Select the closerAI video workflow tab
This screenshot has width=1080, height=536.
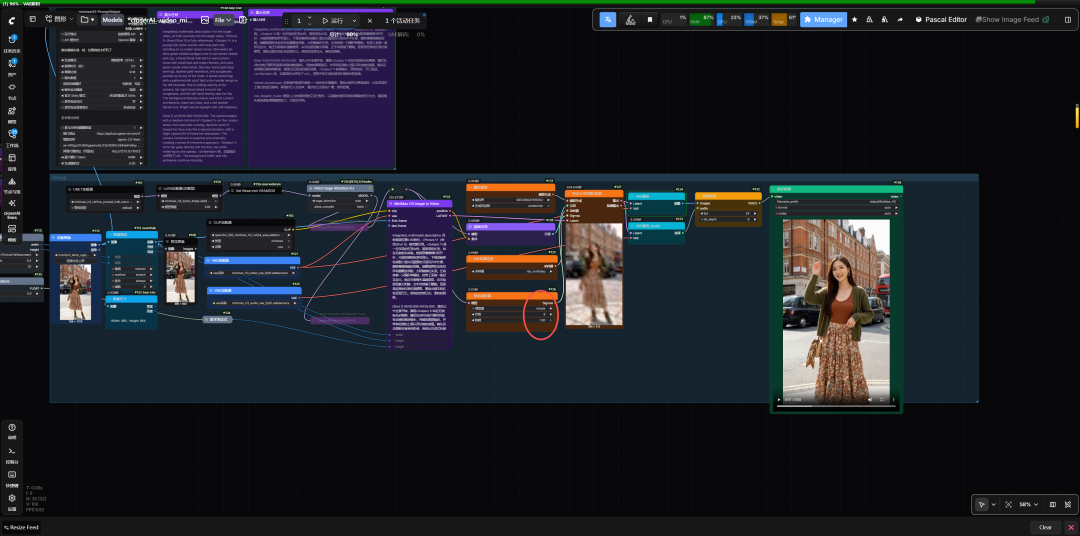pos(160,20)
